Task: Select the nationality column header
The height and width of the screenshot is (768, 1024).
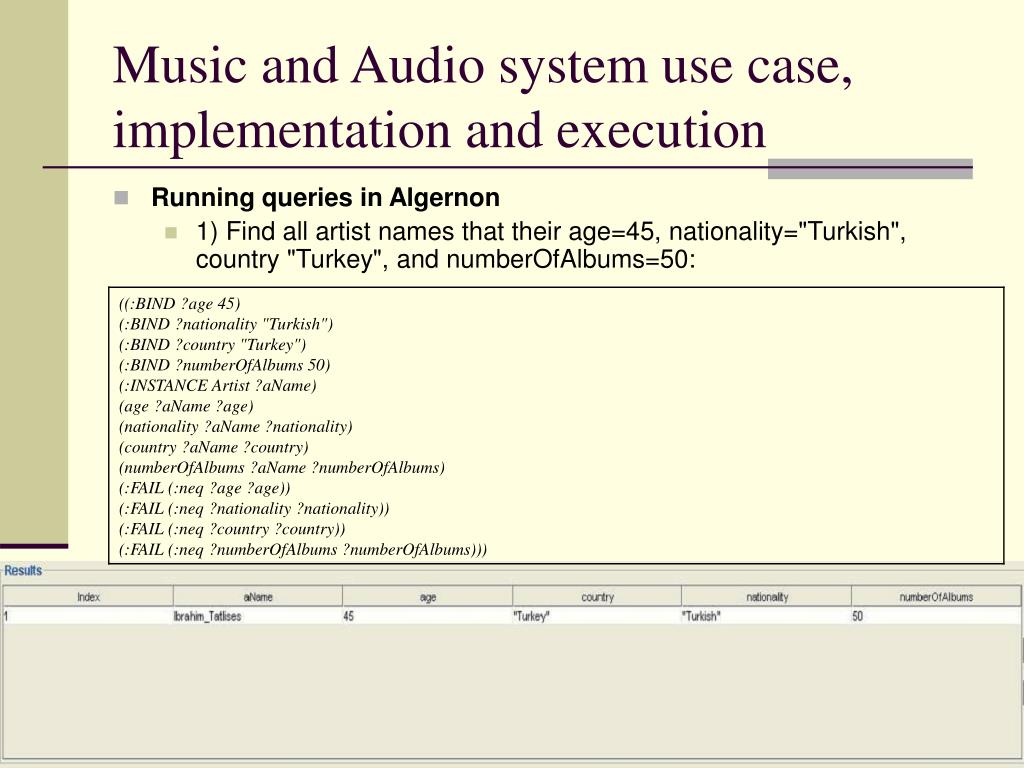Action: (767, 596)
